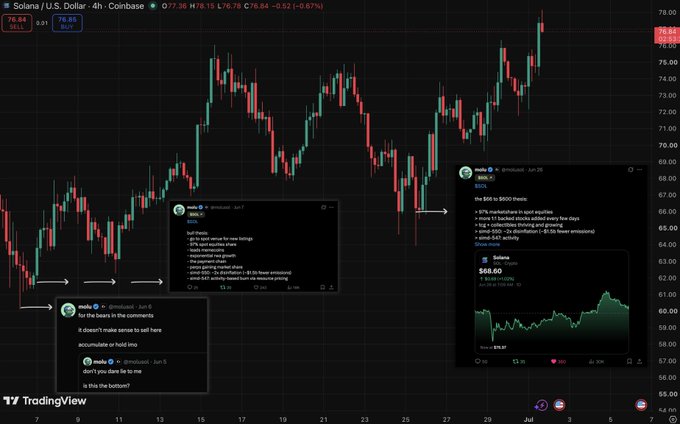Click the molu avatar on the Jun 26 tweet

(x=466, y=173)
